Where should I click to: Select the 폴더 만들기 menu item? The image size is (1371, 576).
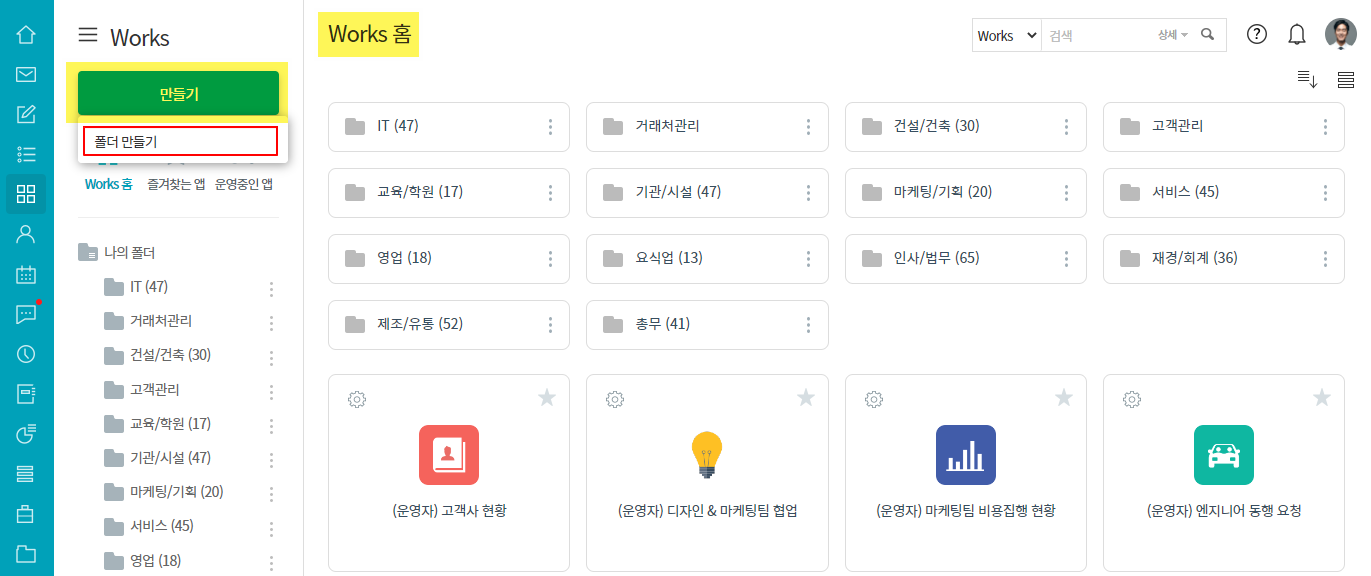coord(180,142)
